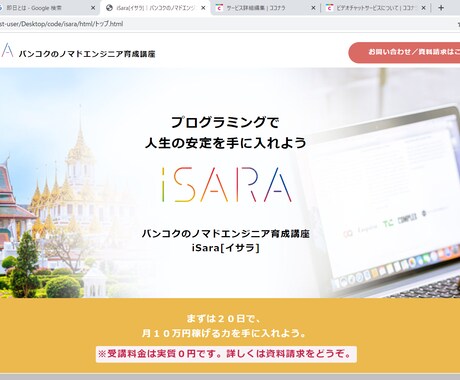460x380 pixels.
Task: Click the colorful iSARA hero logo
Action: coord(227,184)
